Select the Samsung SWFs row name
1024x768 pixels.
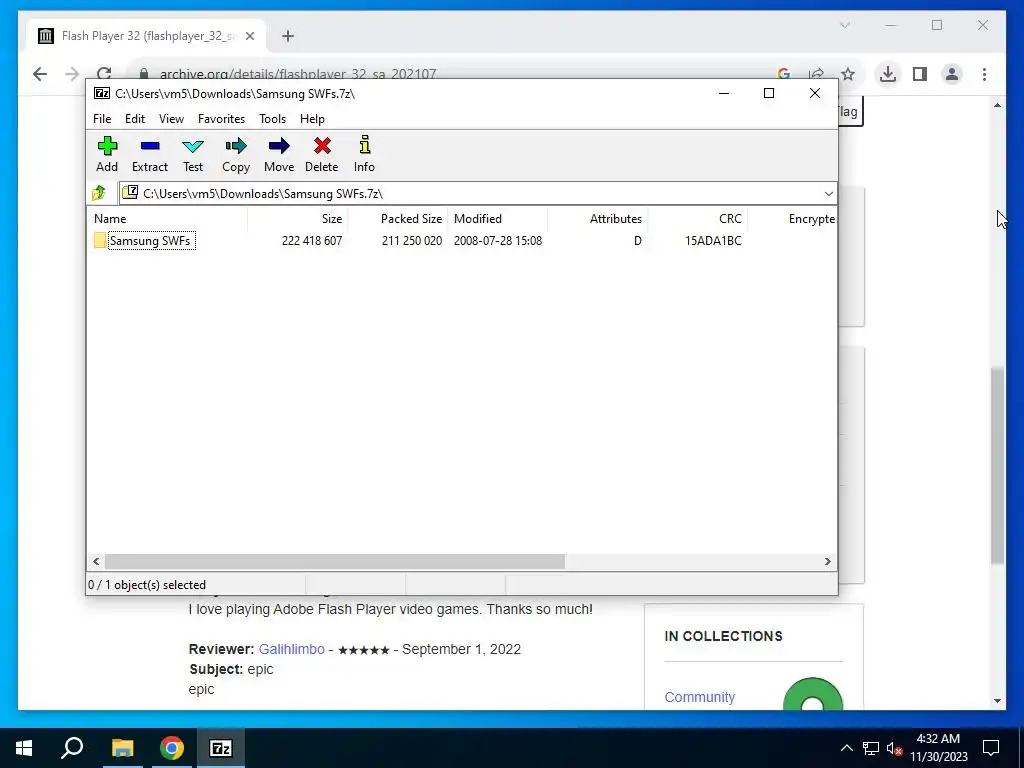click(150, 241)
